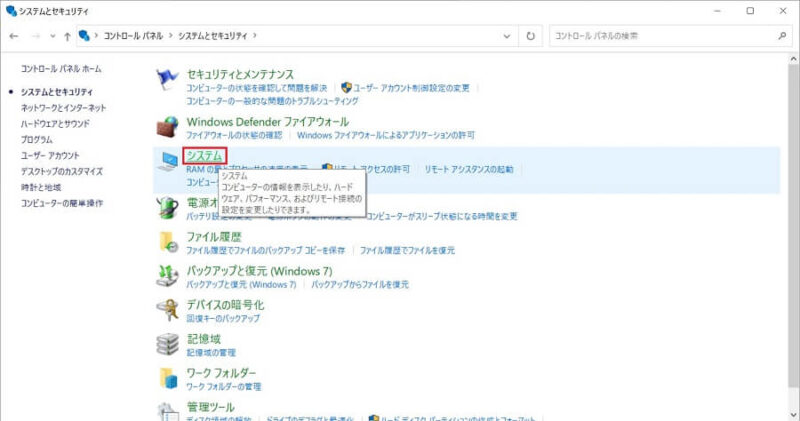Viewport: 800px width, 421px height.
Task: Open 記憶域 heading
Action: (x=204, y=339)
